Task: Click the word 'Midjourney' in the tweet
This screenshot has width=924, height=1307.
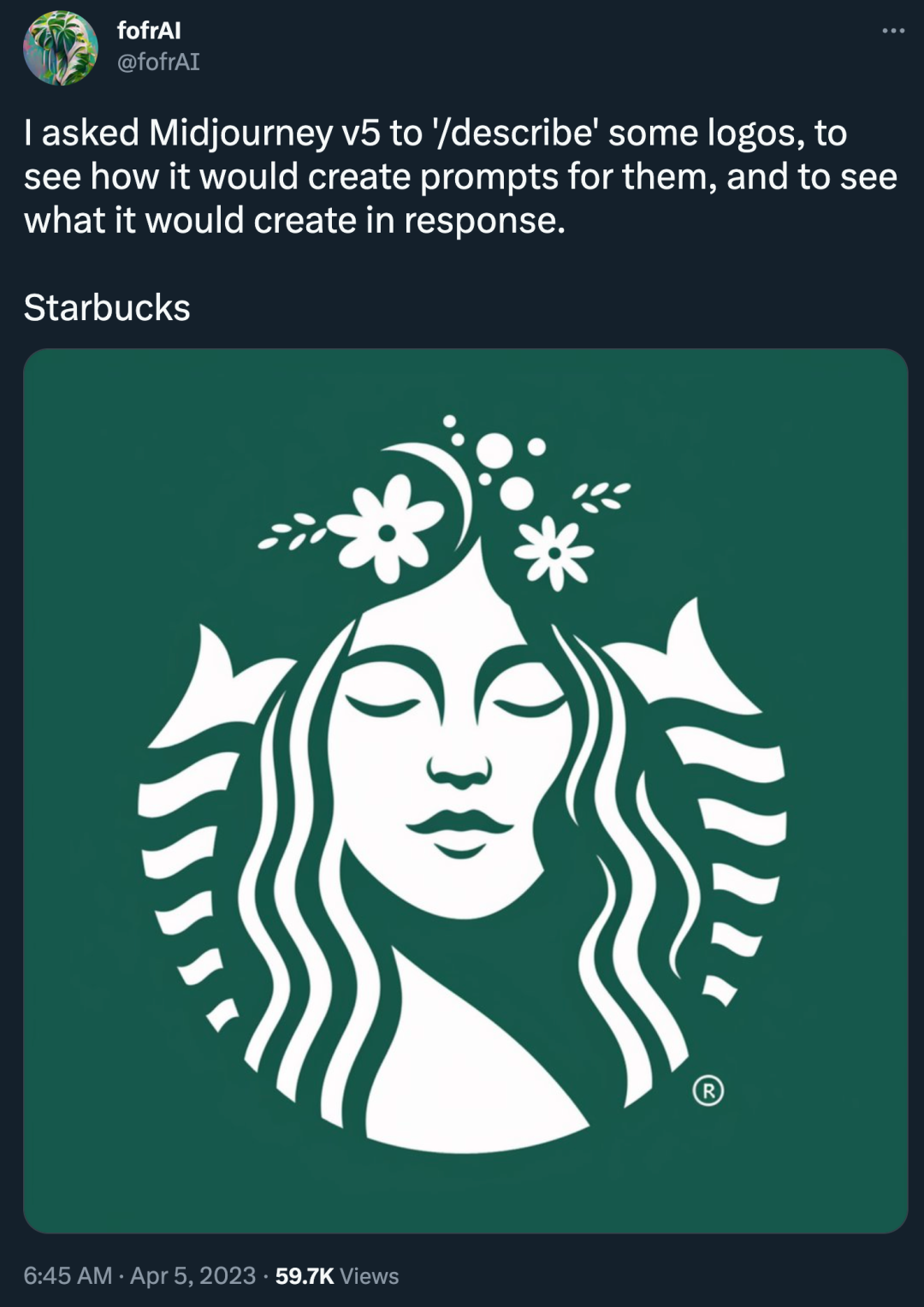Action: [241, 134]
